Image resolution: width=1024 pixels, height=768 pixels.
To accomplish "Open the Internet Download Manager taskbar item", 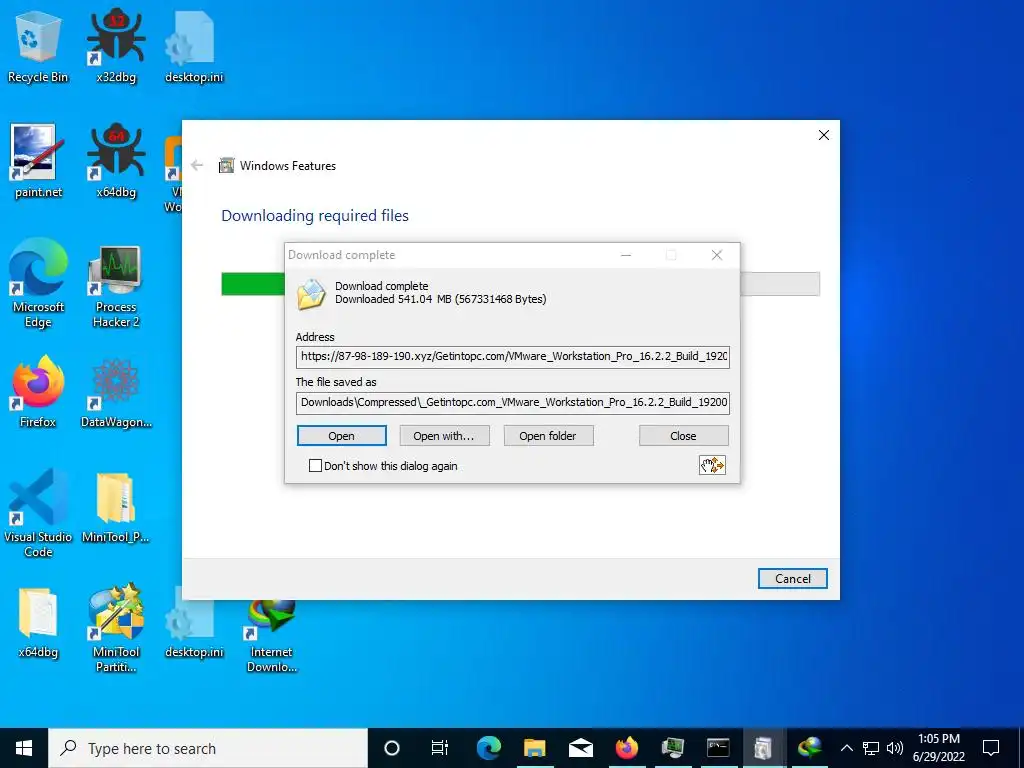I will coord(809,748).
